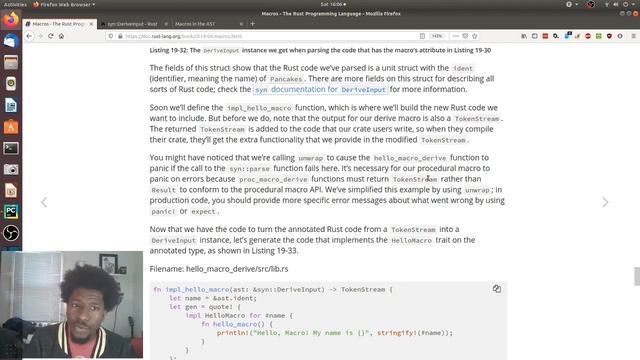Reload the current page
Viewport: 640px width, 360px height.
(x=51, y=36)
